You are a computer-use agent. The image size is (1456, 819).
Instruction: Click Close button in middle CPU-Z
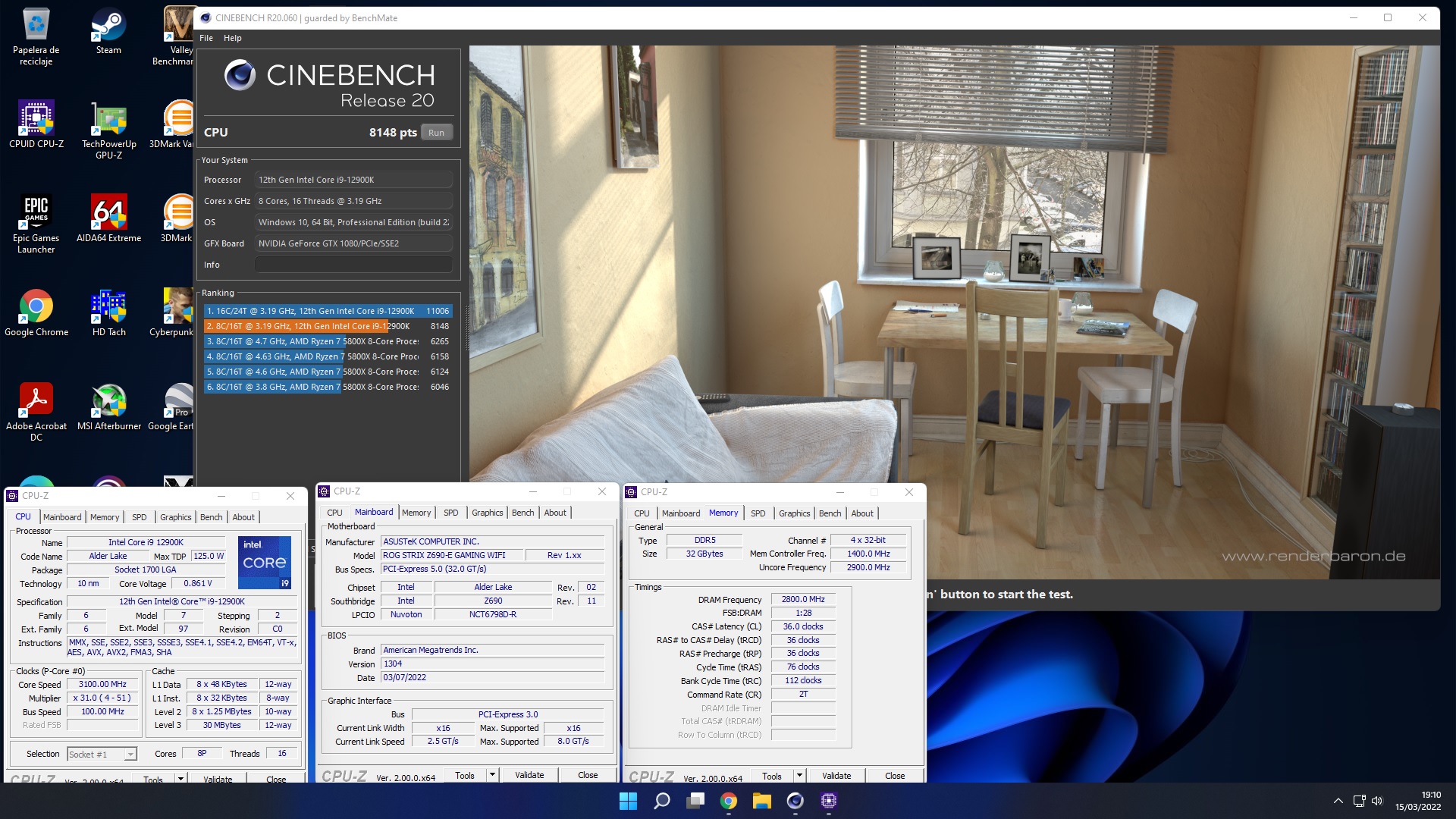click(588, 775)
